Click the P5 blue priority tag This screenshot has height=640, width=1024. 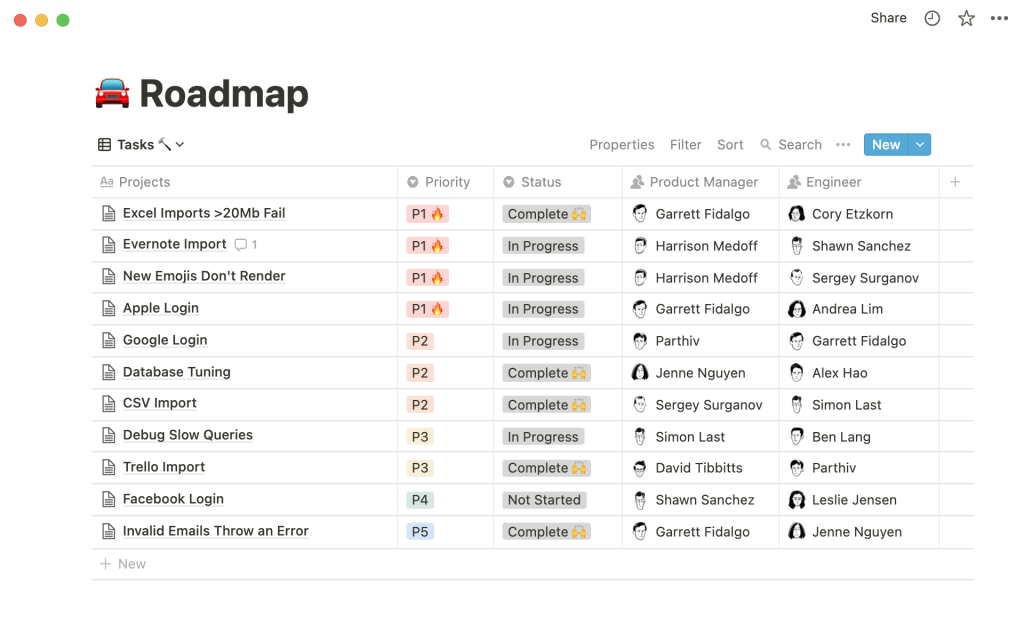pyautogui.click(x=420, y=532)
